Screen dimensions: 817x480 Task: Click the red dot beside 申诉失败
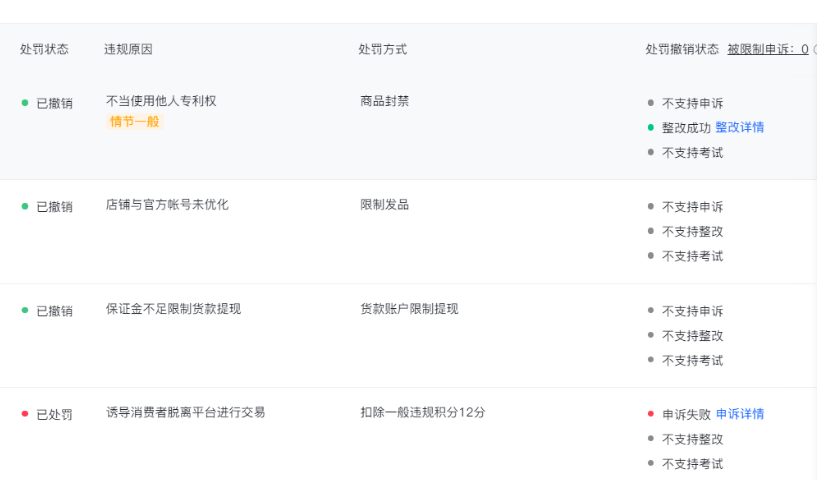[650, 414]
